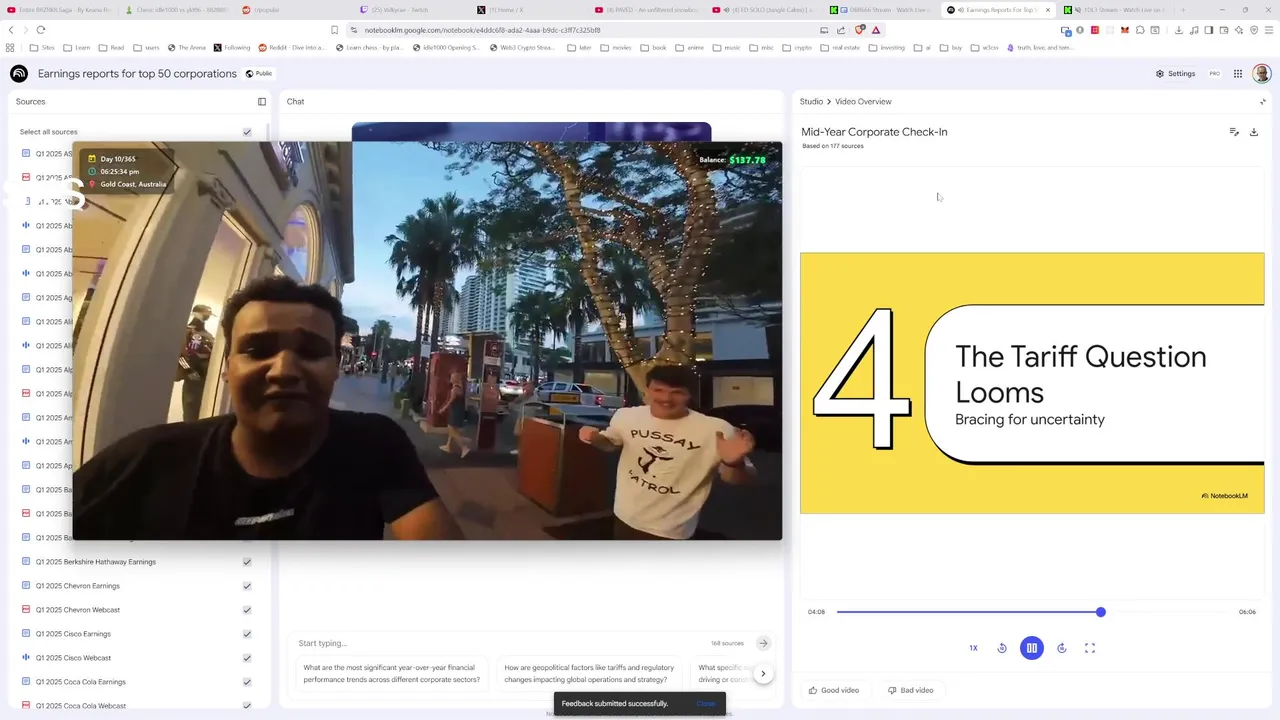
Task: Uncheck the Q1 2025 Chevron Earnings checkbox
Action: click(247, 586)
